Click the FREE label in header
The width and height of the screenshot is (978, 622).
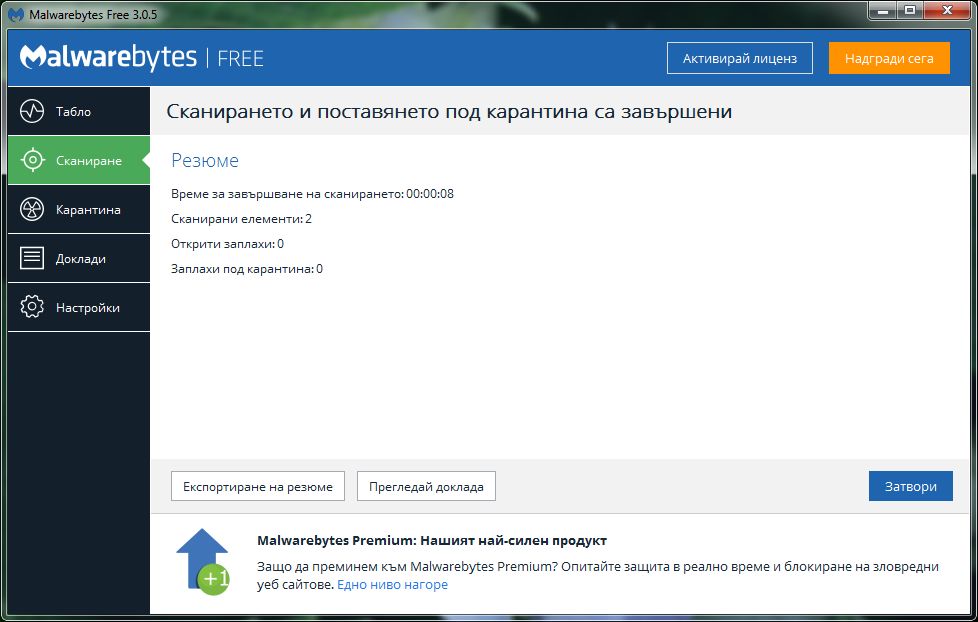(240, 59)
